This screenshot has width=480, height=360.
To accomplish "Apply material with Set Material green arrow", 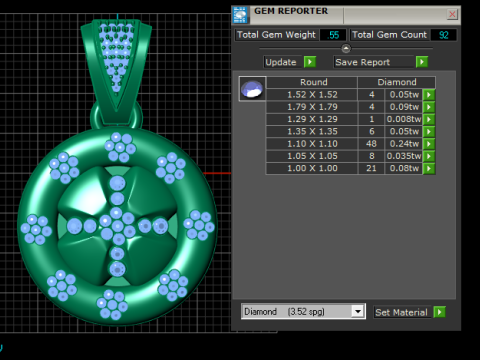I will point(439,312).
